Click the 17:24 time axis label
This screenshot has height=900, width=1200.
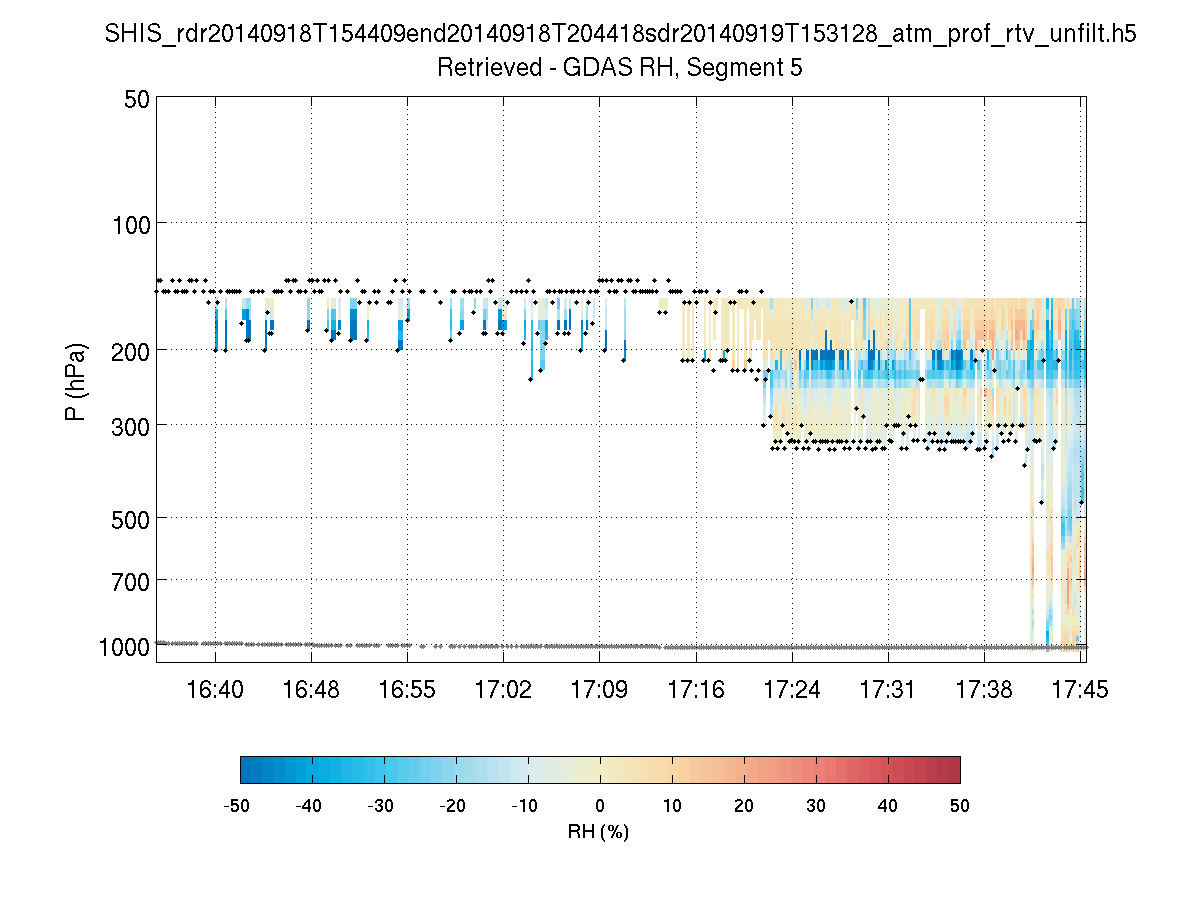pyautogui.click(x=791, y=689)
